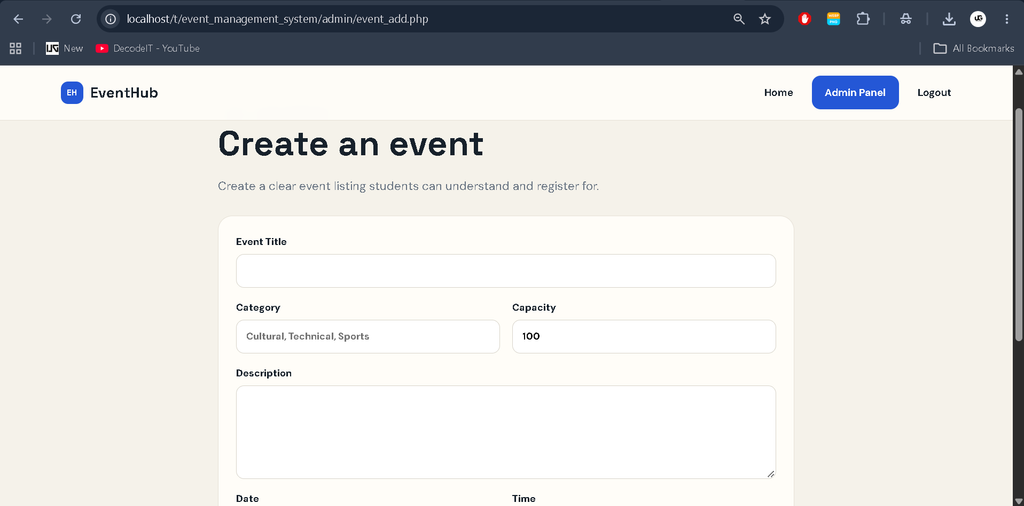Screen dimensions: 1024x506
Task: Click the subtitle about clear event listing
Action: [408, 186]
